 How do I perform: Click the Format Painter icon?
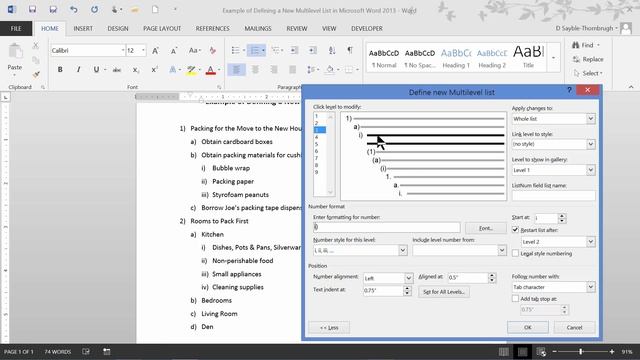tap(36, 74)
